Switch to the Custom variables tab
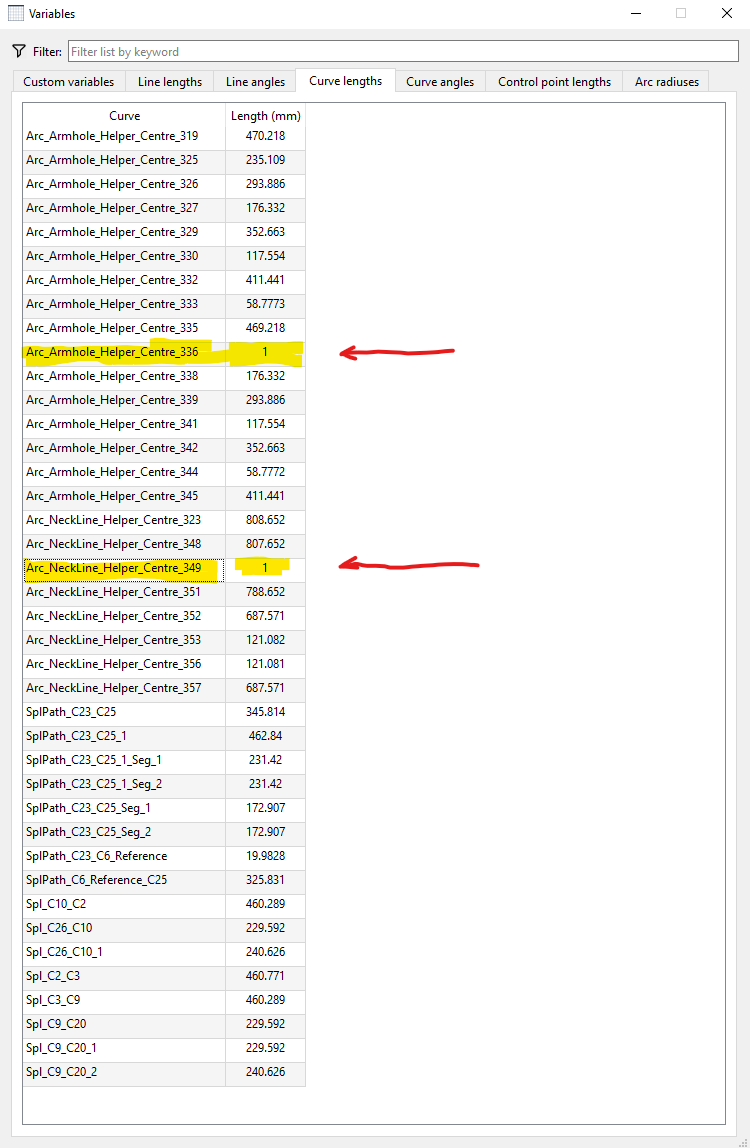This screenshot has height=1148, width=750. coord(69,81)
